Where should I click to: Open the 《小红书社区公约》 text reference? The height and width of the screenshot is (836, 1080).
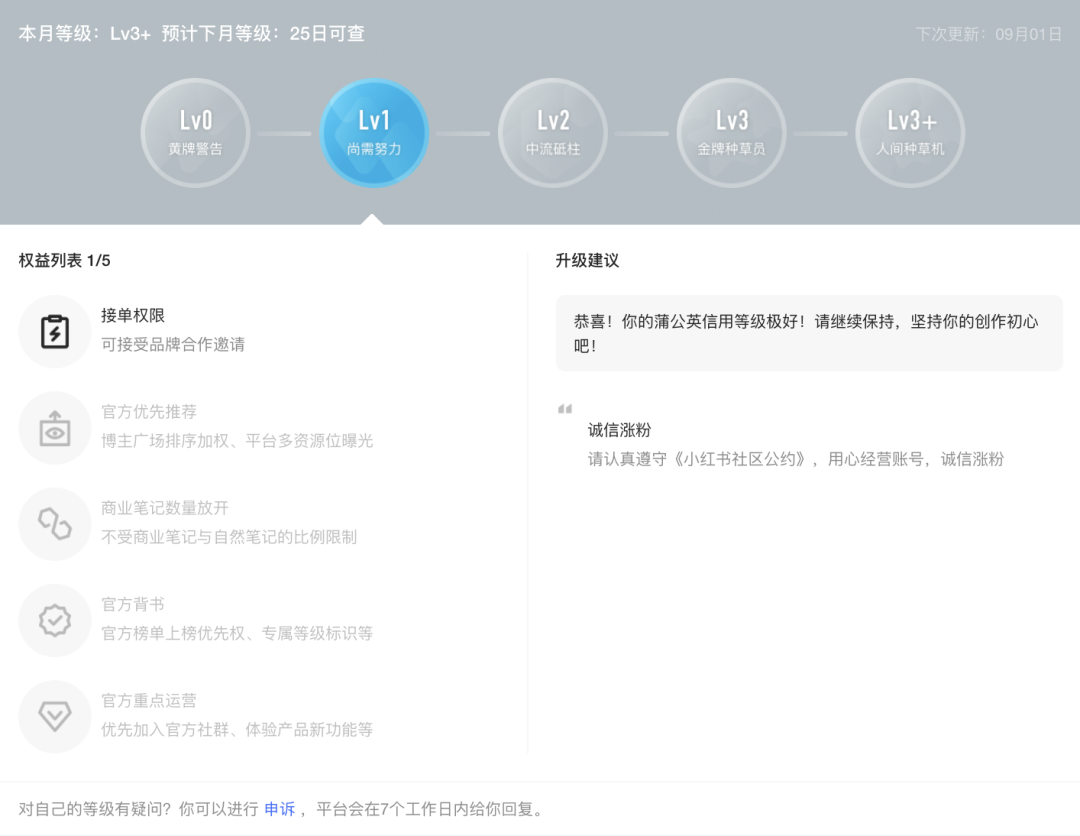coord(740,459)
